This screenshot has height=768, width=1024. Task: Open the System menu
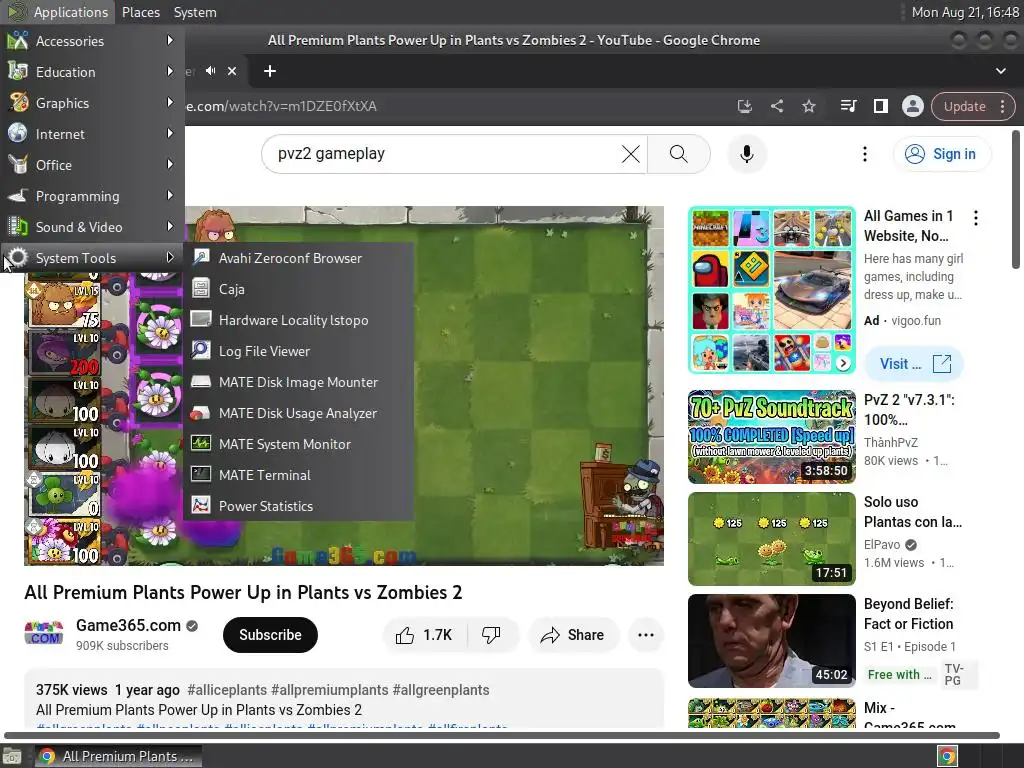195,12
